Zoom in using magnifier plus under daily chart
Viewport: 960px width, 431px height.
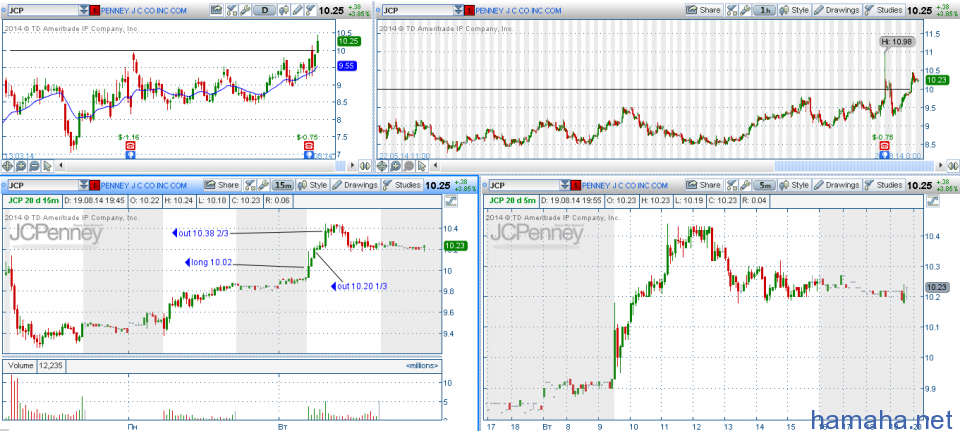(21, 166)
